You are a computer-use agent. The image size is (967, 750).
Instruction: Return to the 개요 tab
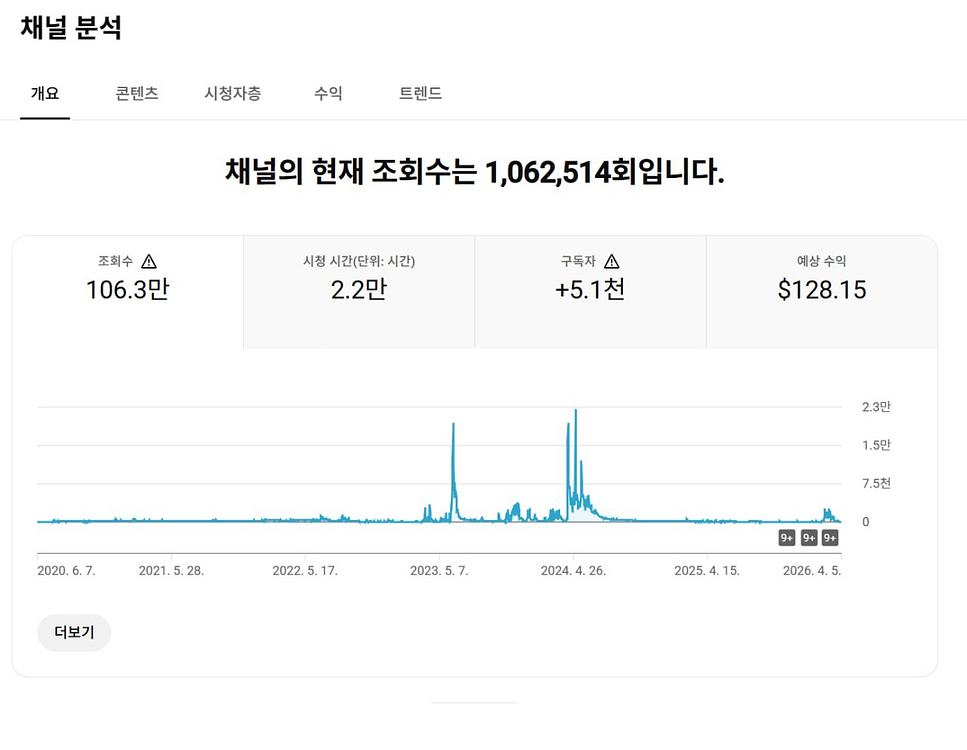[45, 94]
